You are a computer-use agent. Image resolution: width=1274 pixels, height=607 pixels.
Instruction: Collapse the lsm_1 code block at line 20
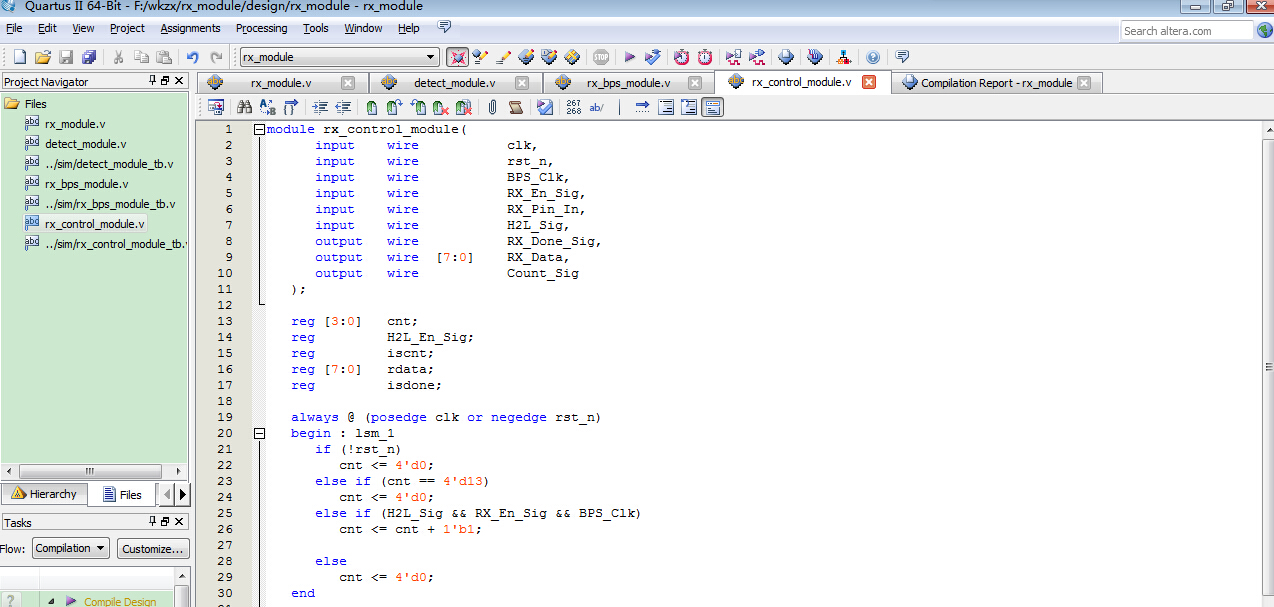(x=260, y=433)
